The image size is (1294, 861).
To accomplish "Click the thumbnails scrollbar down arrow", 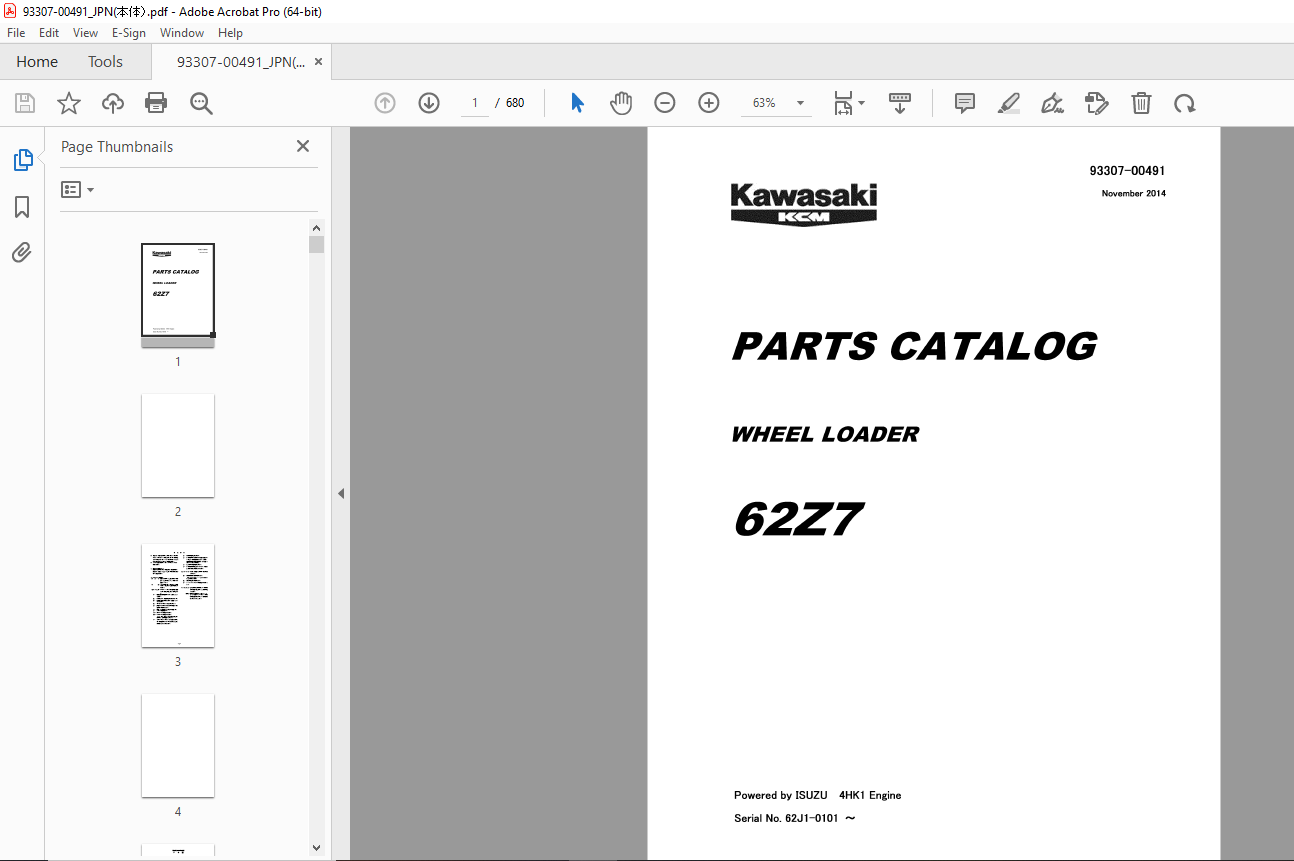I will click(x=316, y=848).
